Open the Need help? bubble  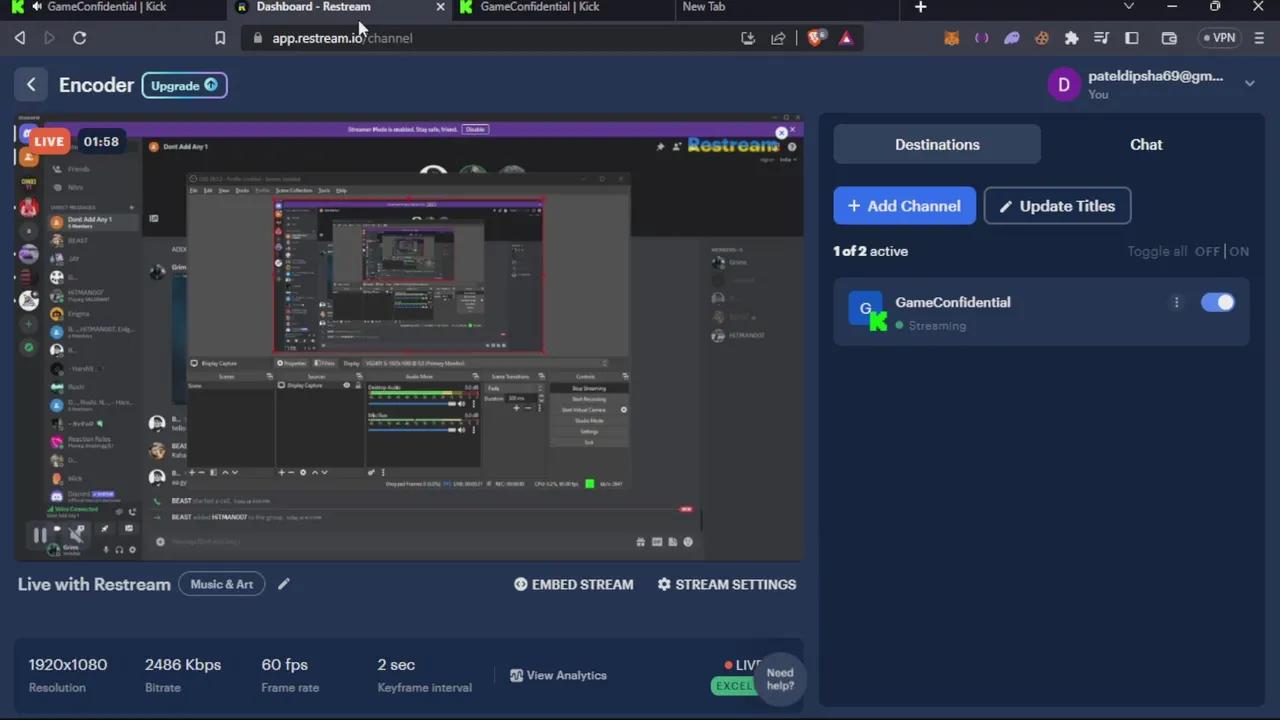click(x=780, y=679)
